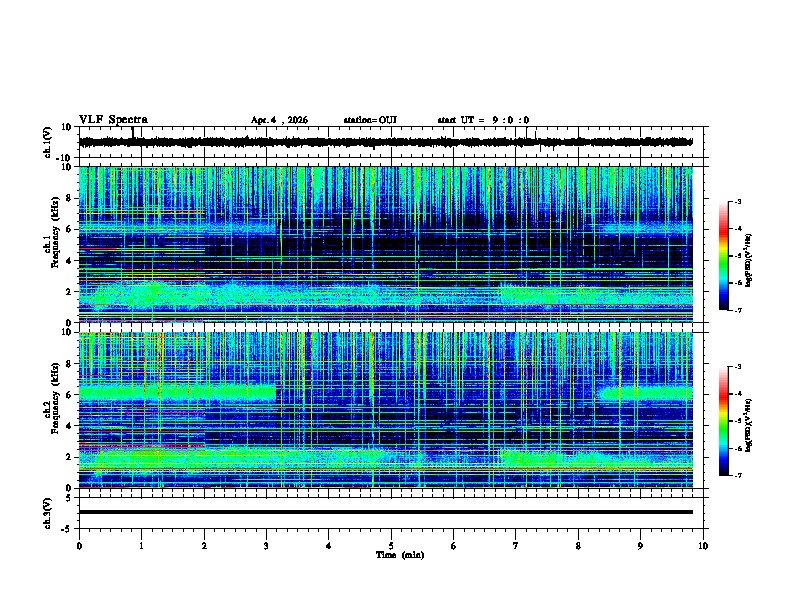Click time axis tick label "2"
This screenshot has height=612, width=792.
(x=204, y=546)
